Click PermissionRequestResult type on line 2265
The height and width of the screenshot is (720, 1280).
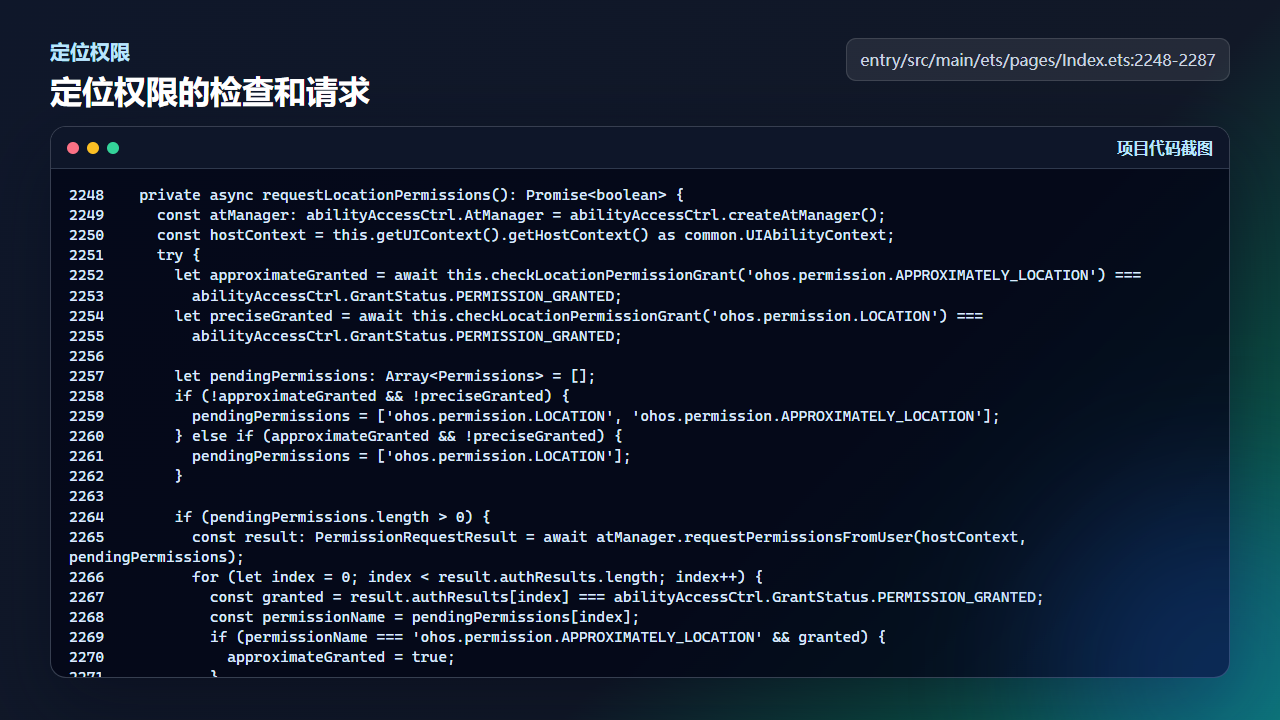pos(416,537)
